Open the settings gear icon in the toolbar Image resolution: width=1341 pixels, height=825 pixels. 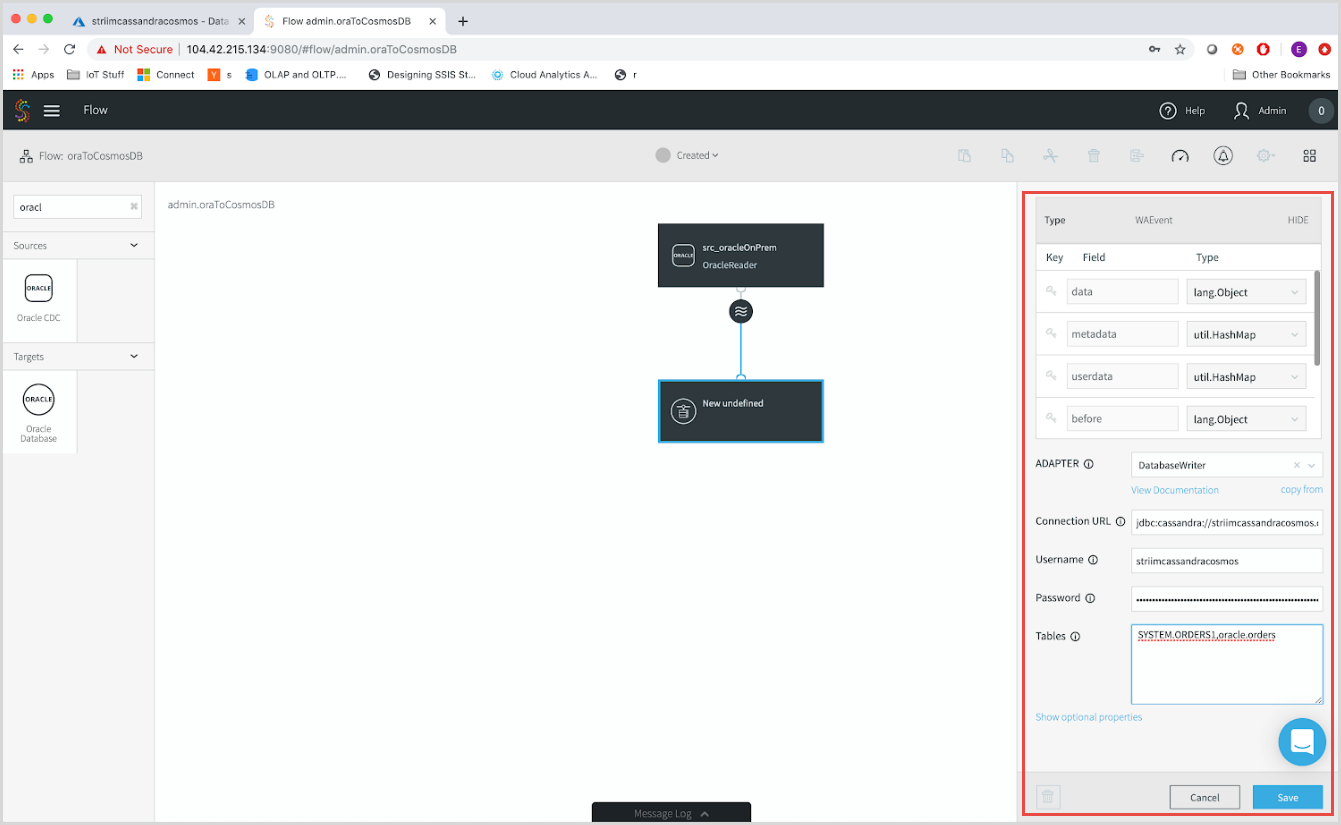coord(1265,155)
